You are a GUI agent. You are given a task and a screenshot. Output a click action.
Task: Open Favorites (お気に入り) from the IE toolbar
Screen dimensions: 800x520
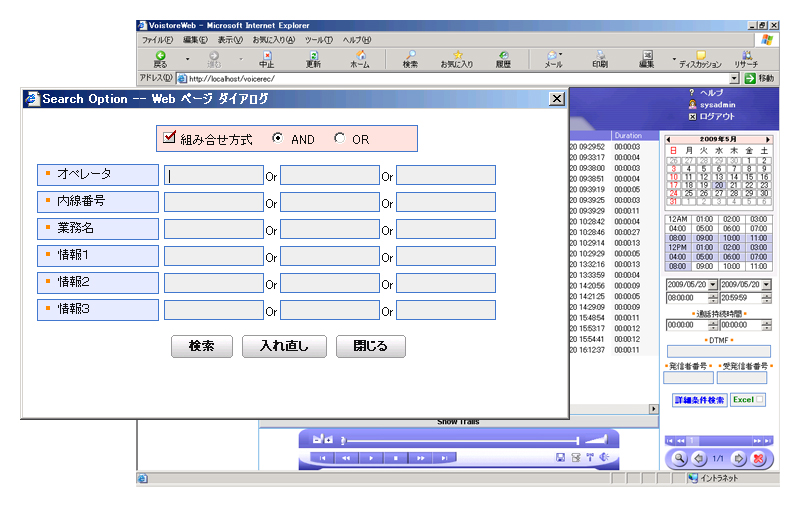(457, 58)
